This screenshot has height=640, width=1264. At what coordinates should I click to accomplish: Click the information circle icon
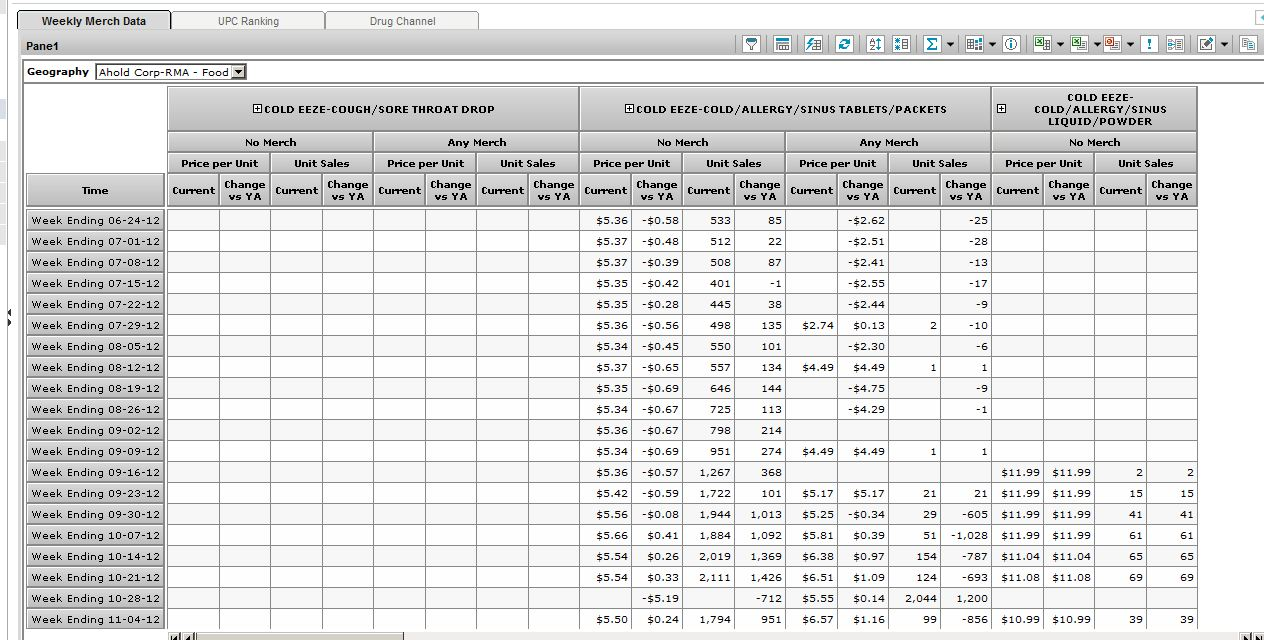[1011, 44]
